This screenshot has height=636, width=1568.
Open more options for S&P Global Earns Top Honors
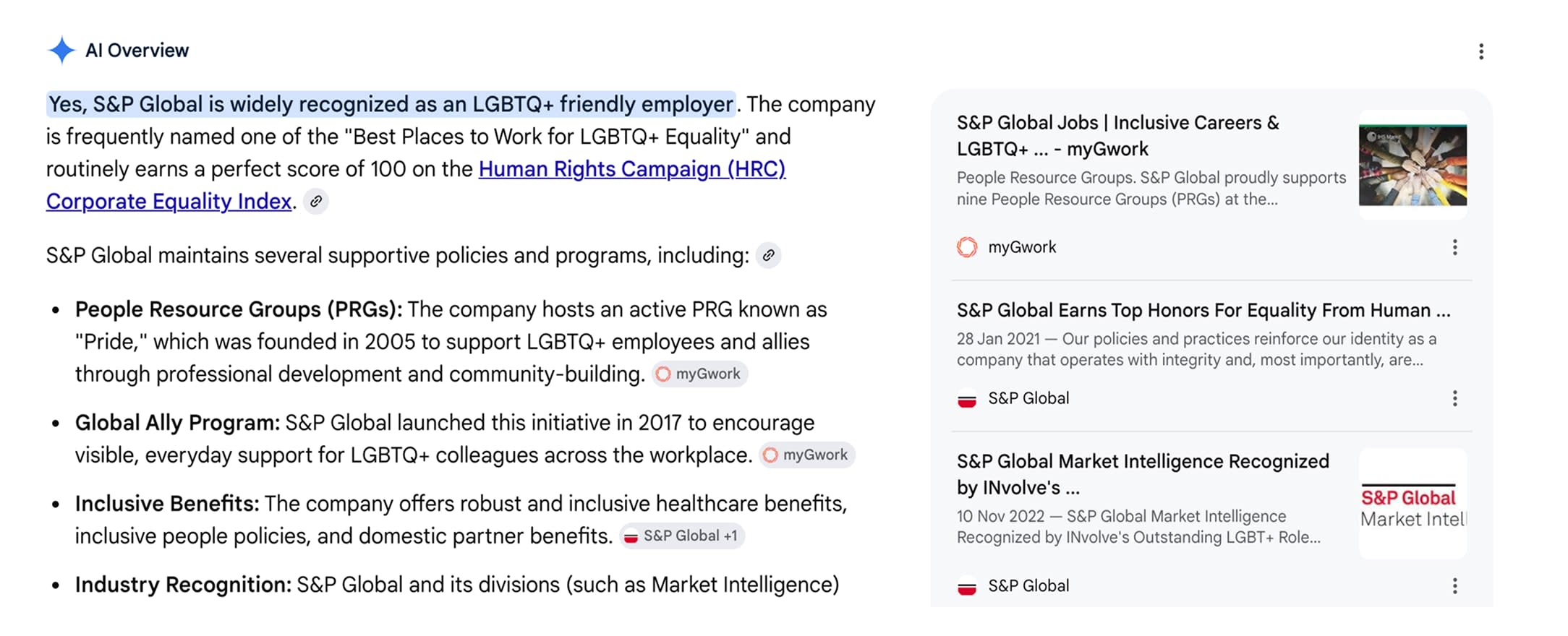[1455, 399]
